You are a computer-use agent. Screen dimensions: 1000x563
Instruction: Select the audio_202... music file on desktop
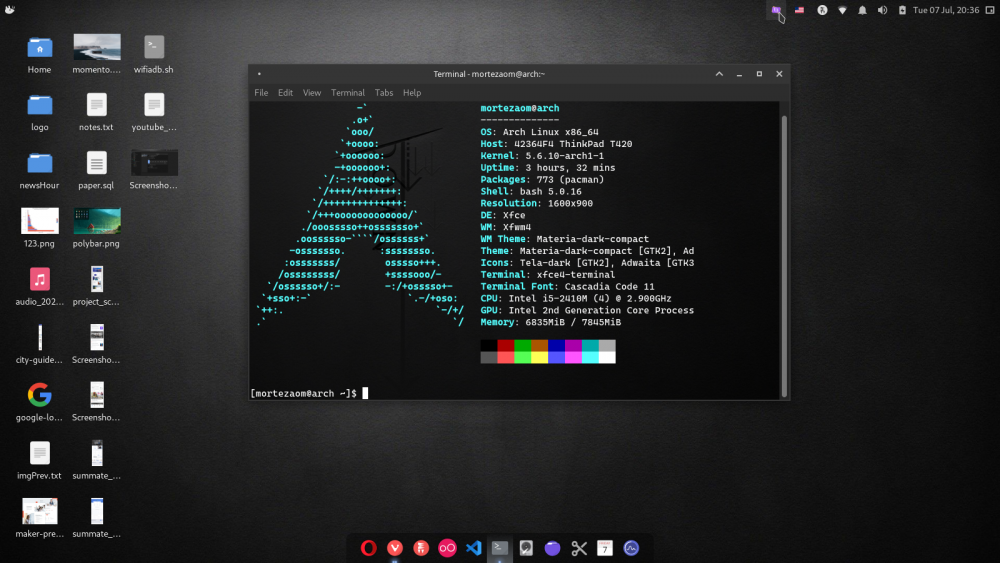click(40, 286)
